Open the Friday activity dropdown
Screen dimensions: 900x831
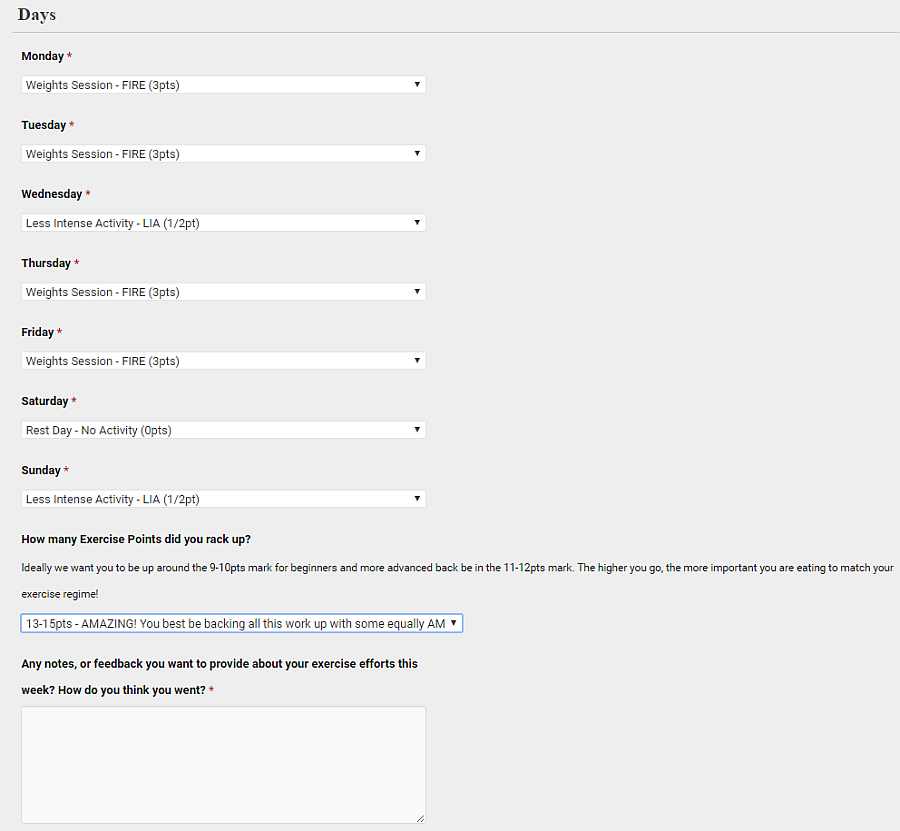click(x=223, y=361)
